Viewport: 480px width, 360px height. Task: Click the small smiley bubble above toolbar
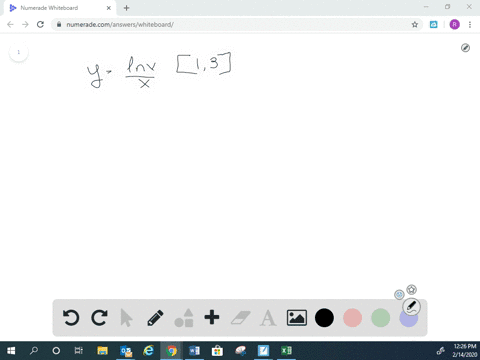(x=399, y=294)
